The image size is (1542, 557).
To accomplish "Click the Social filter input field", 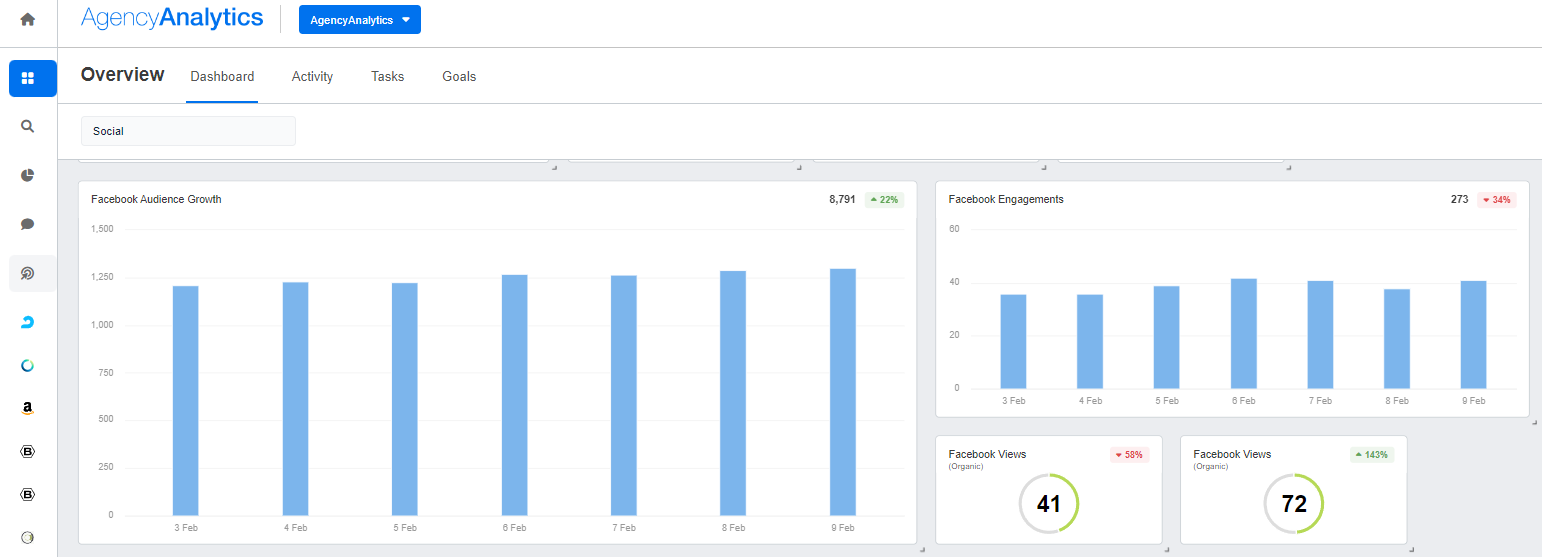I will click(x=188, y=131).
